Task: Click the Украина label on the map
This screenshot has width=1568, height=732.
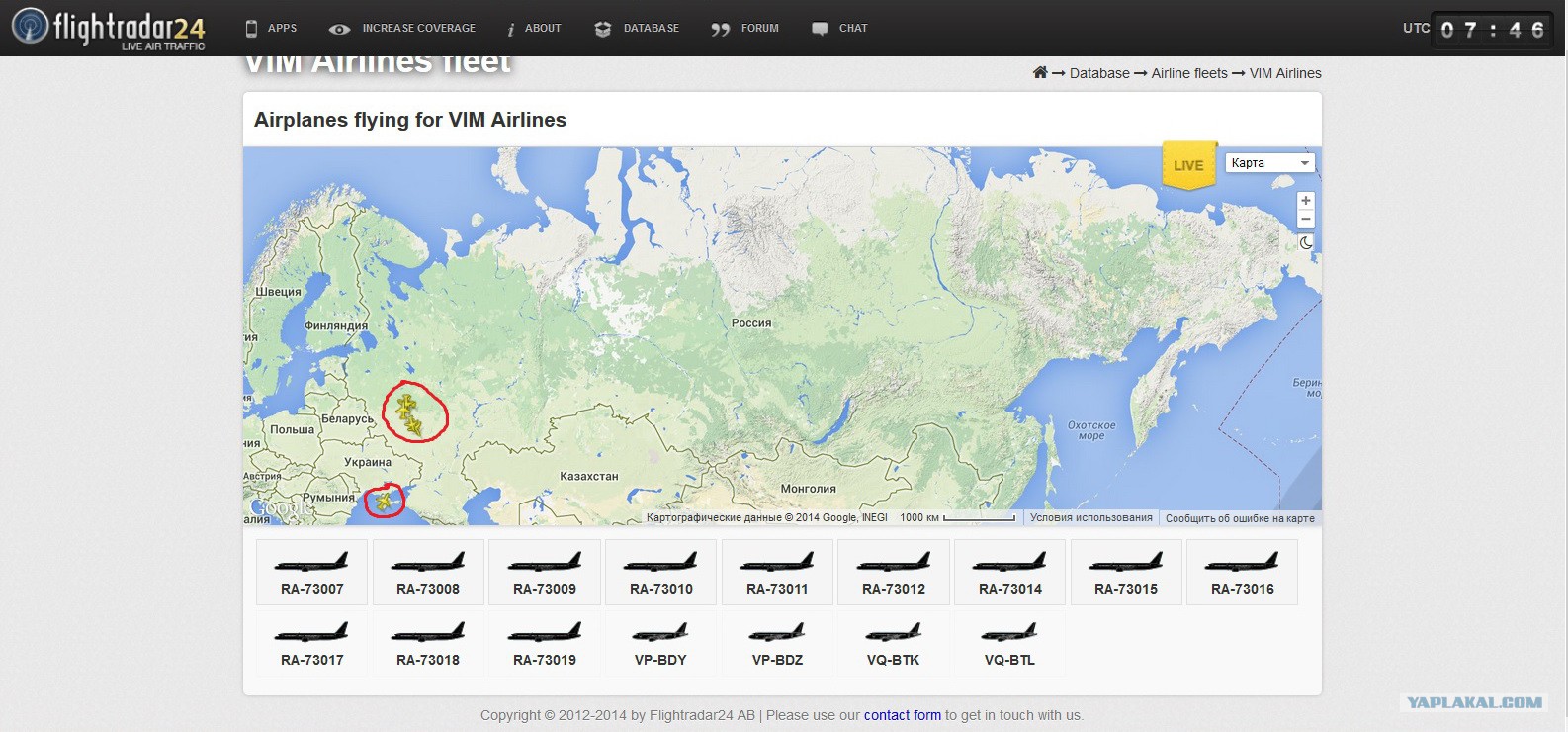Action: [x=368, y=462]
